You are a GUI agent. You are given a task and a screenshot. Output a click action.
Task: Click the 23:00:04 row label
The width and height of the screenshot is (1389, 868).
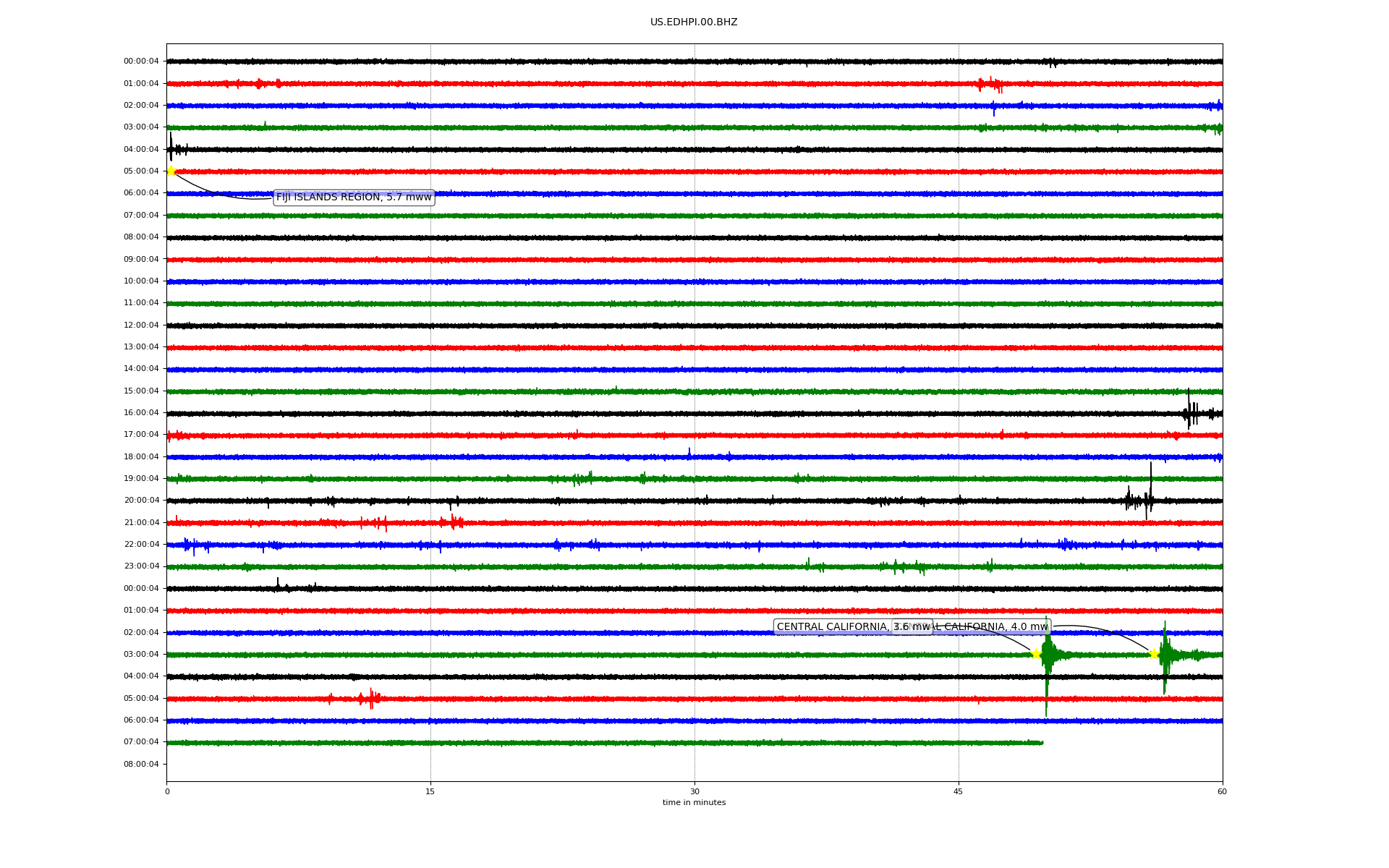pyautogui.click(x=141, y=566)
